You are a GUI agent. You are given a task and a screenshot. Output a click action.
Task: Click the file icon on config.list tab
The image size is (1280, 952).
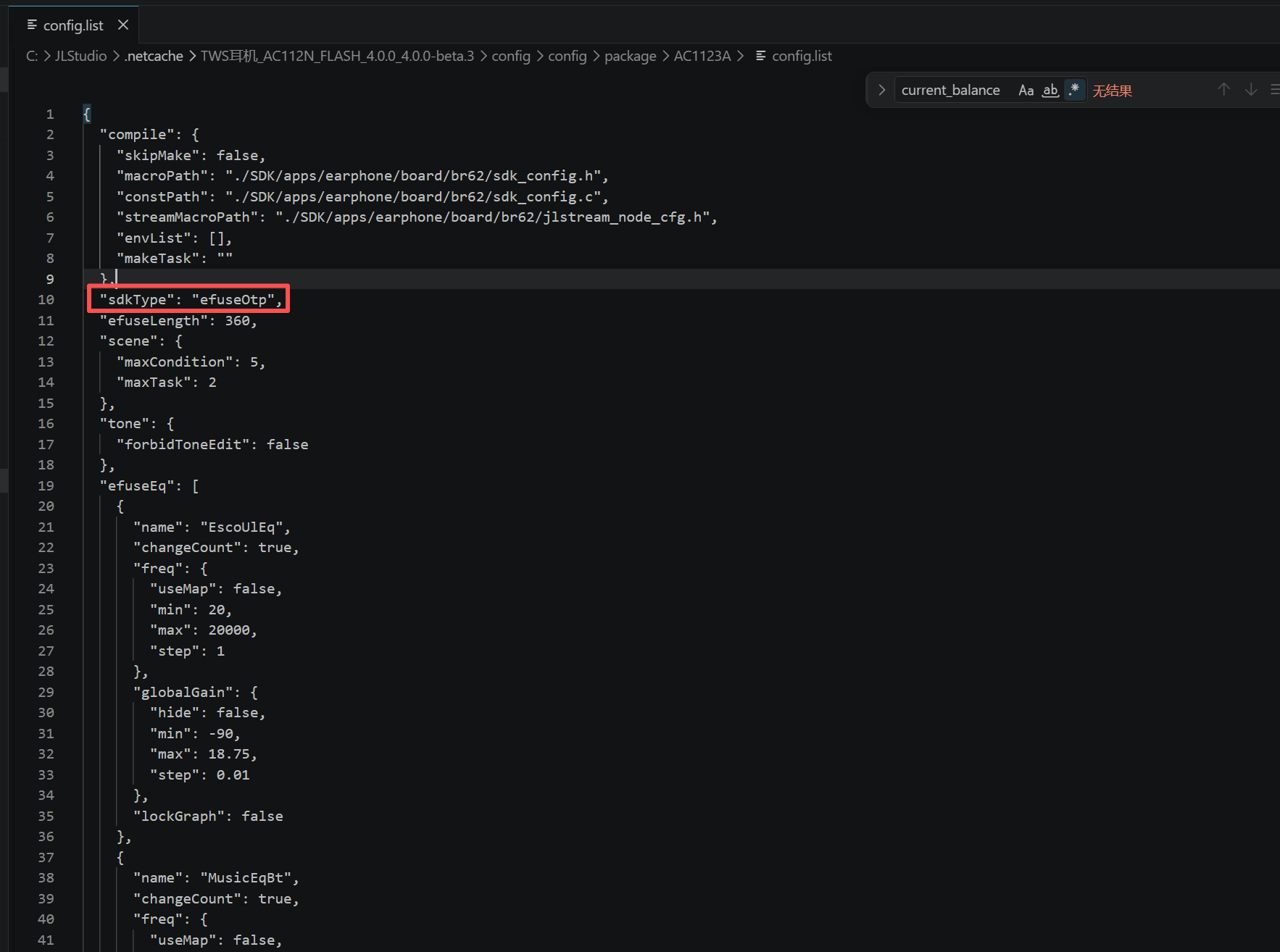click(32, 25)
